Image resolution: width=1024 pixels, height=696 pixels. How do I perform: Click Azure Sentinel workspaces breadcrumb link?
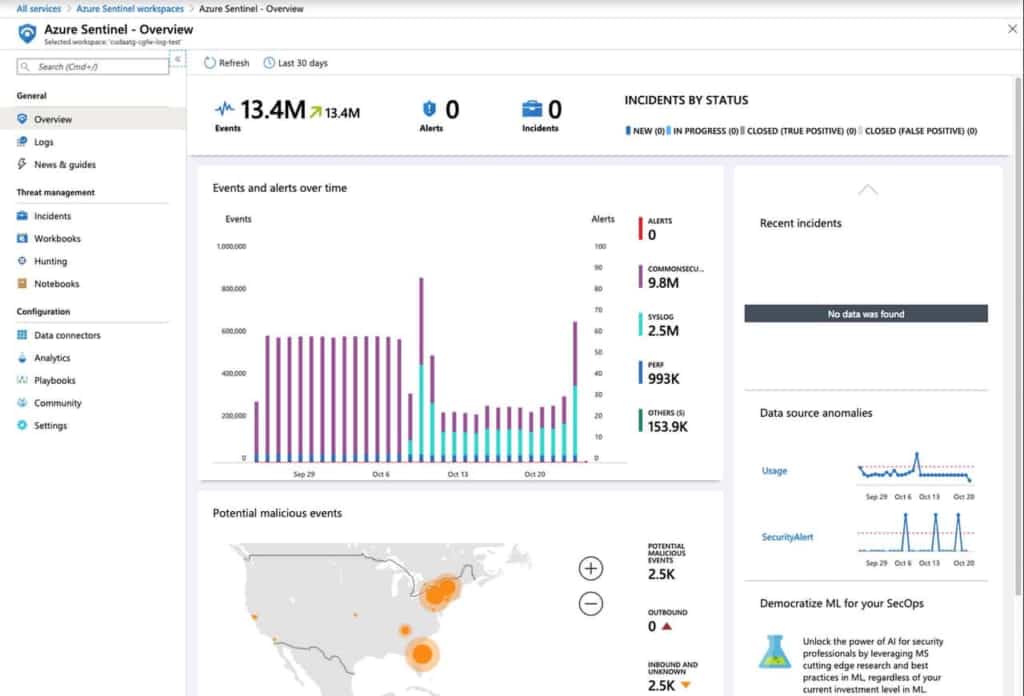point(130,8)
